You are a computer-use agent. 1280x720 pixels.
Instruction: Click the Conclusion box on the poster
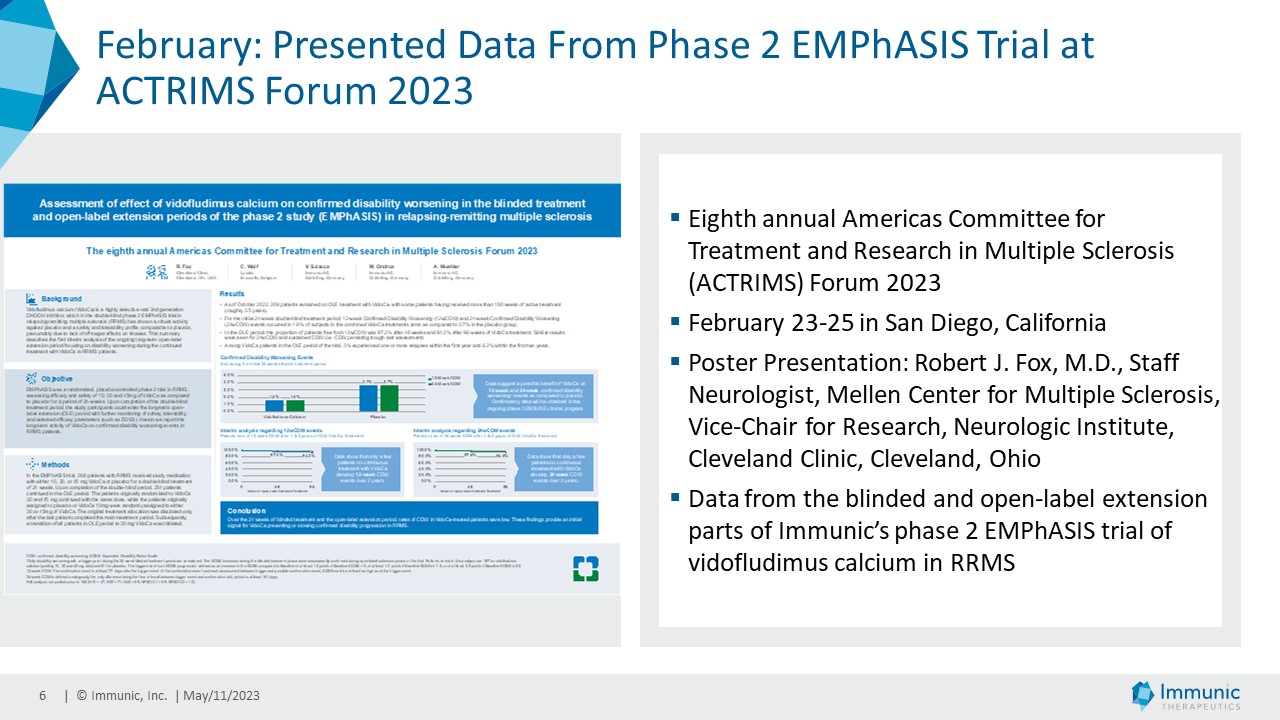click(x=408, y=517)
